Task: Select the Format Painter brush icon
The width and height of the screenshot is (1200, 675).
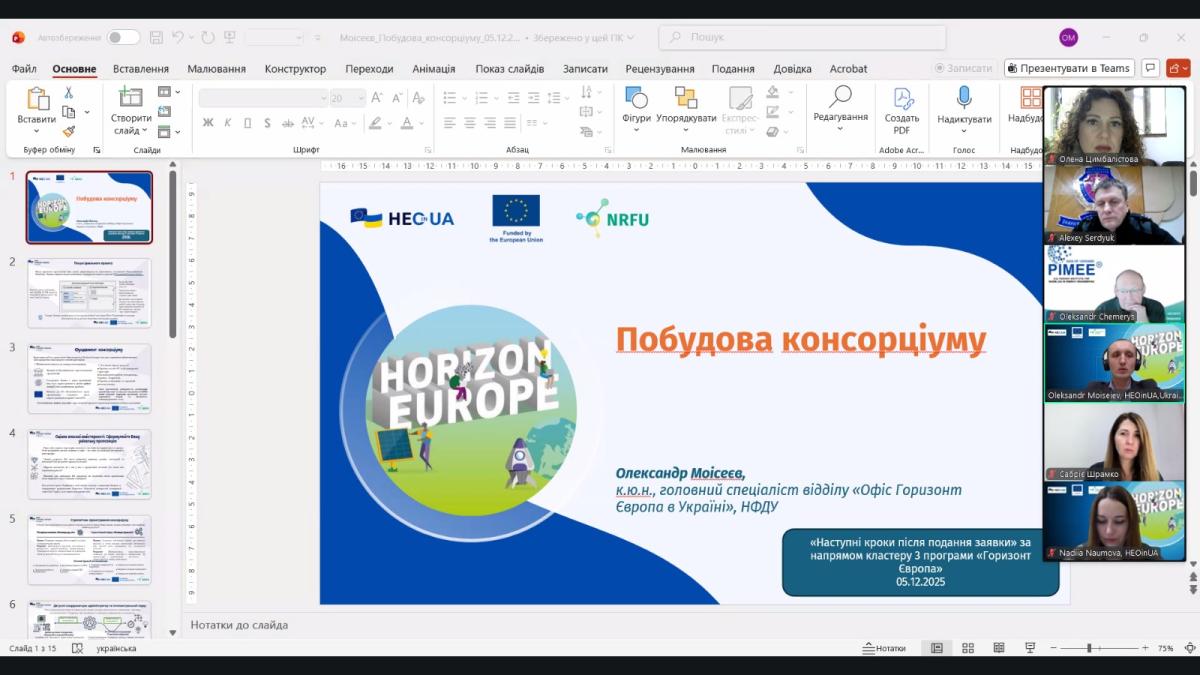Action: point(69,131)
